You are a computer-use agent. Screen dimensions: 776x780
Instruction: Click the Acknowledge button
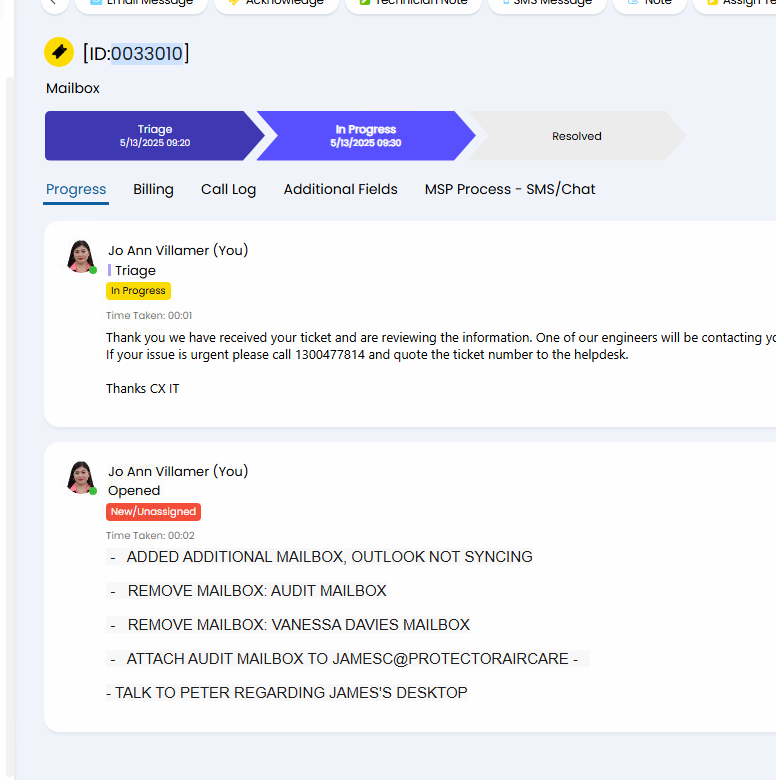point(277,4)
